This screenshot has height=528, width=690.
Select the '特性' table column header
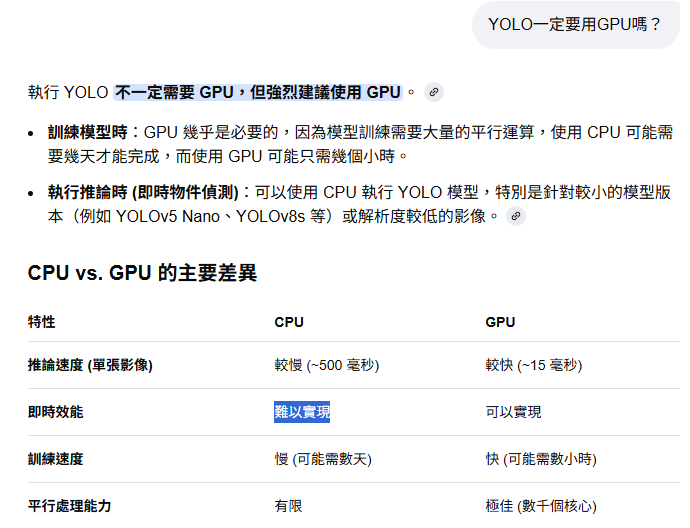point(42,322)
